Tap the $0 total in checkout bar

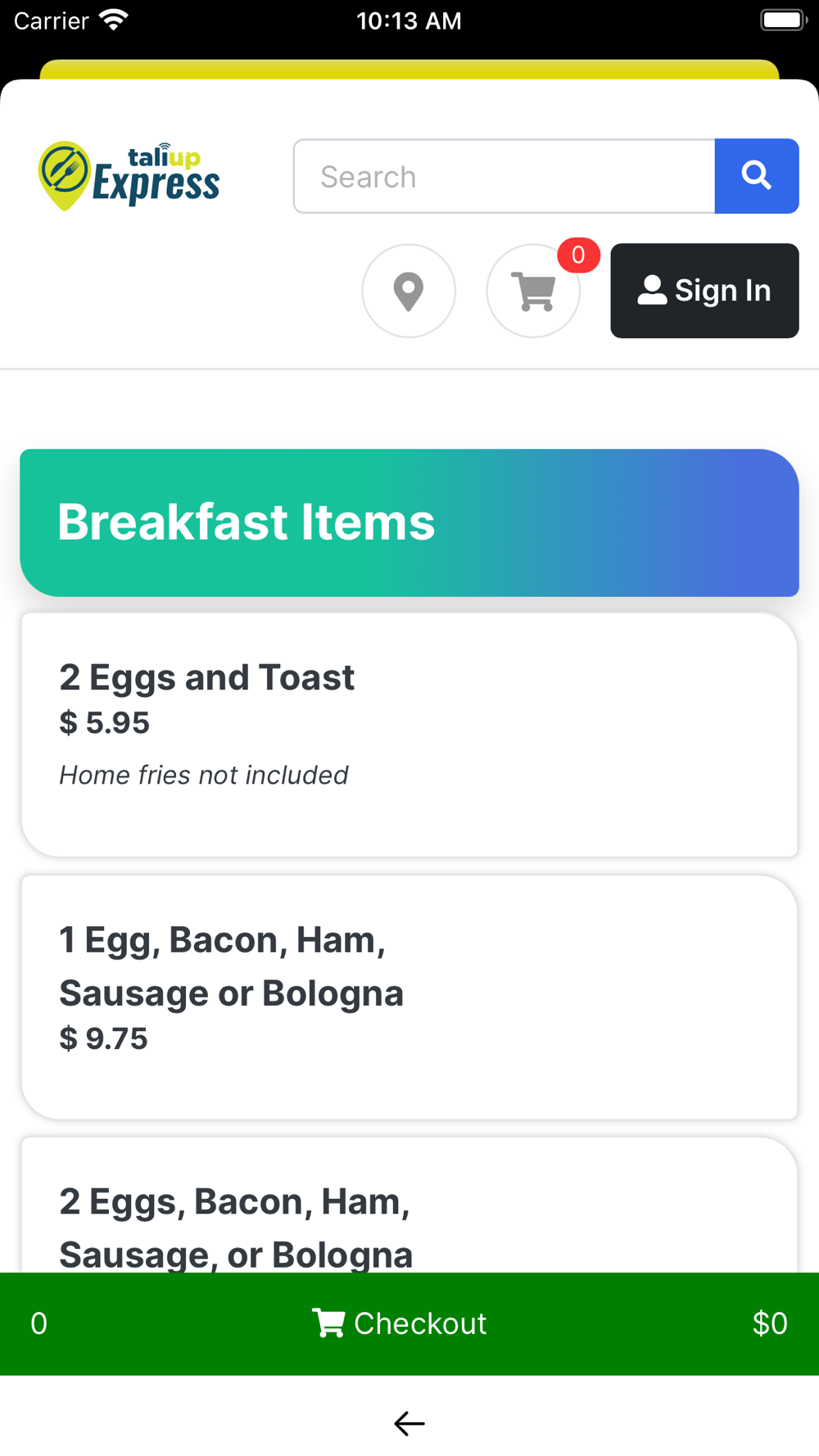point(769,1323)
